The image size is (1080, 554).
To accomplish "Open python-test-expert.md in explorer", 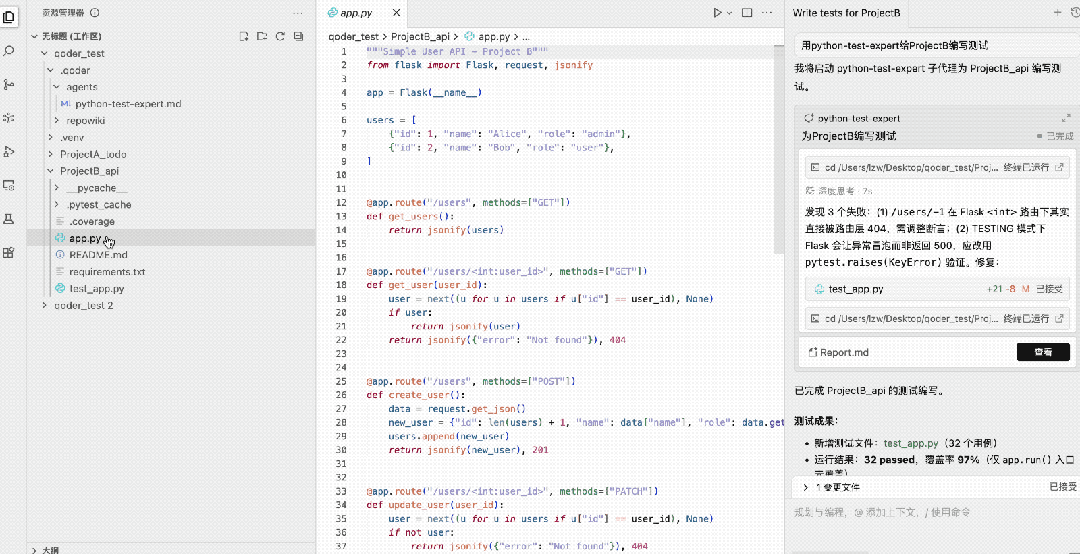I will pos(128,104).
